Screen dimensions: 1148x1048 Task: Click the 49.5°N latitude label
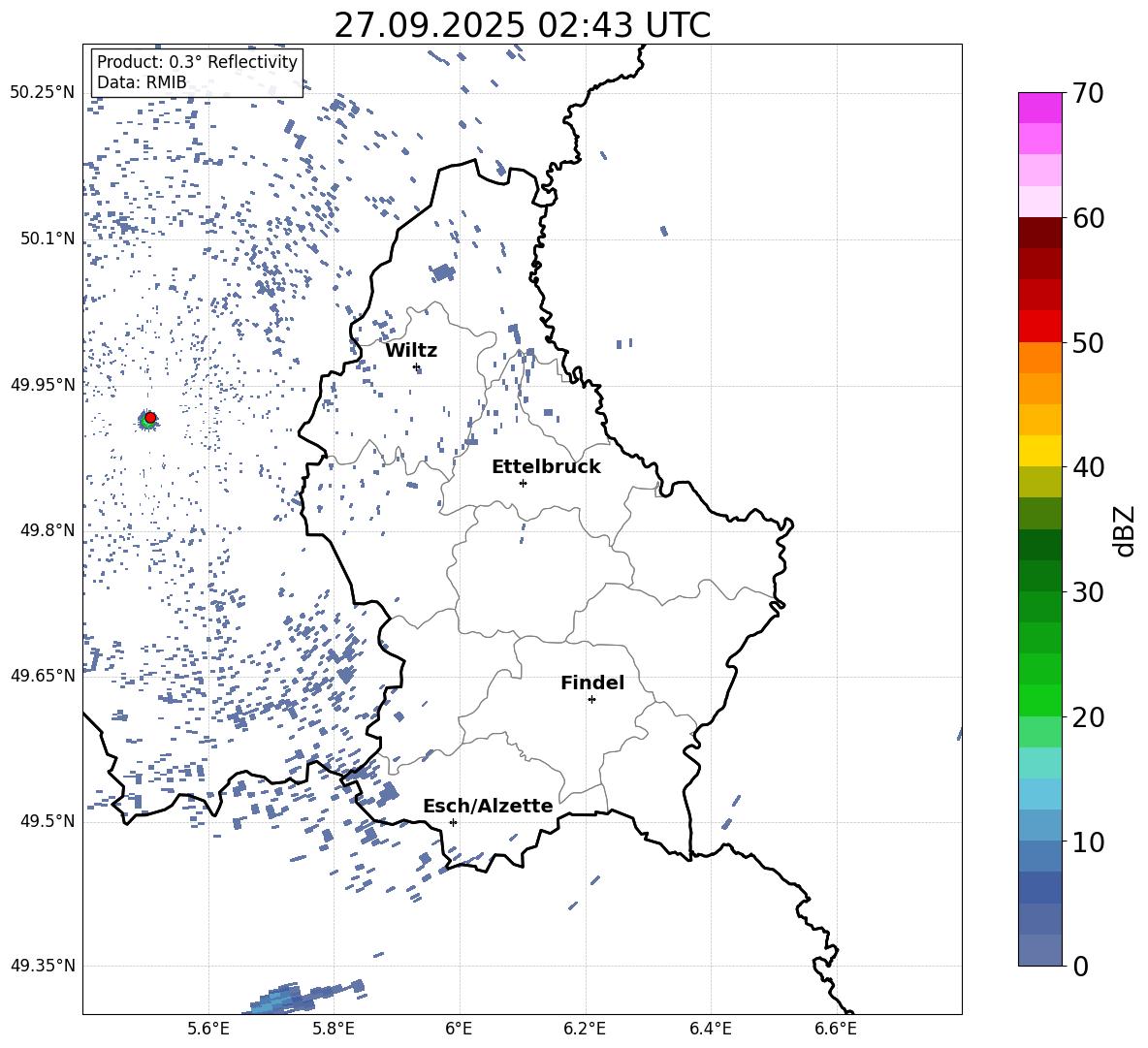(48, 821)
